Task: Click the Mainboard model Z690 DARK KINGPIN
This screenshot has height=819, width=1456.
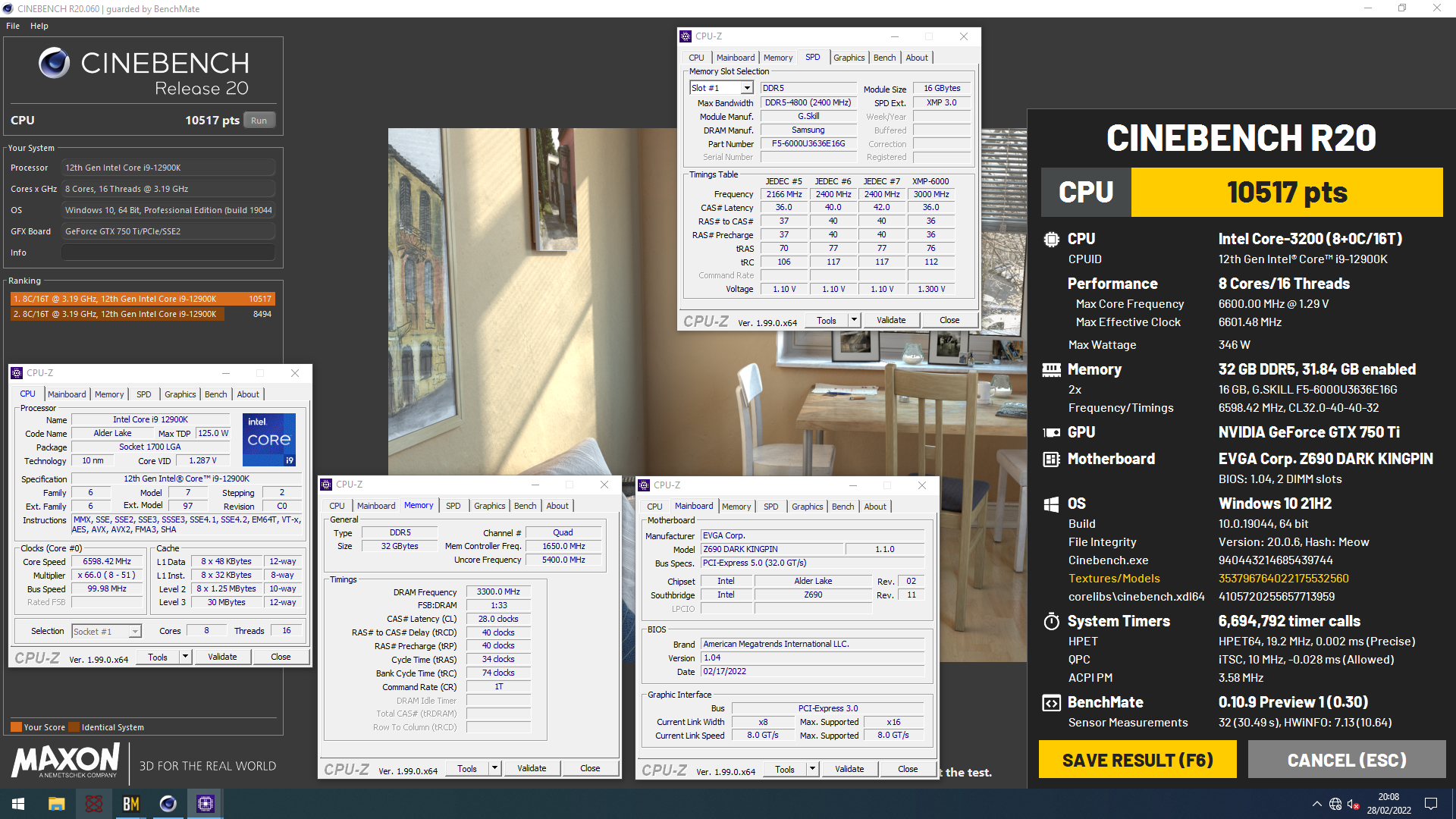Action: tap(772, 549)
